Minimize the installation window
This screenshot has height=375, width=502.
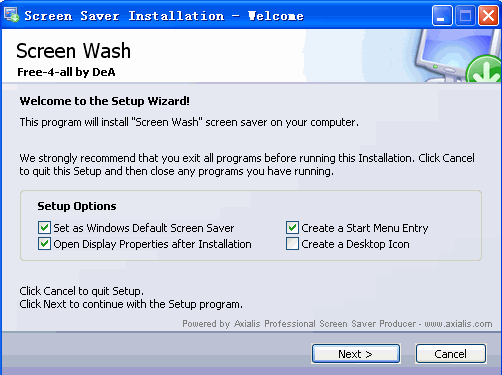442,15
